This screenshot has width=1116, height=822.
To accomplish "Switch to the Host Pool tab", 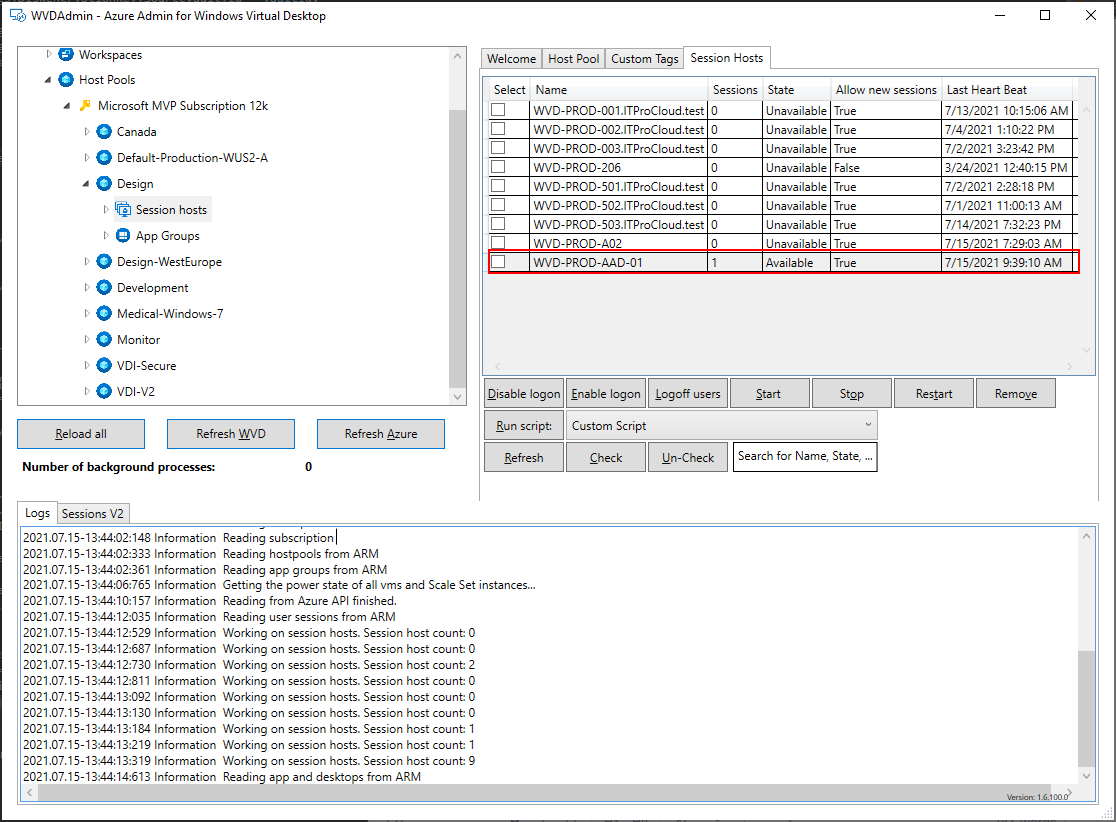I will pyautogui.click(x=574, y=59).
